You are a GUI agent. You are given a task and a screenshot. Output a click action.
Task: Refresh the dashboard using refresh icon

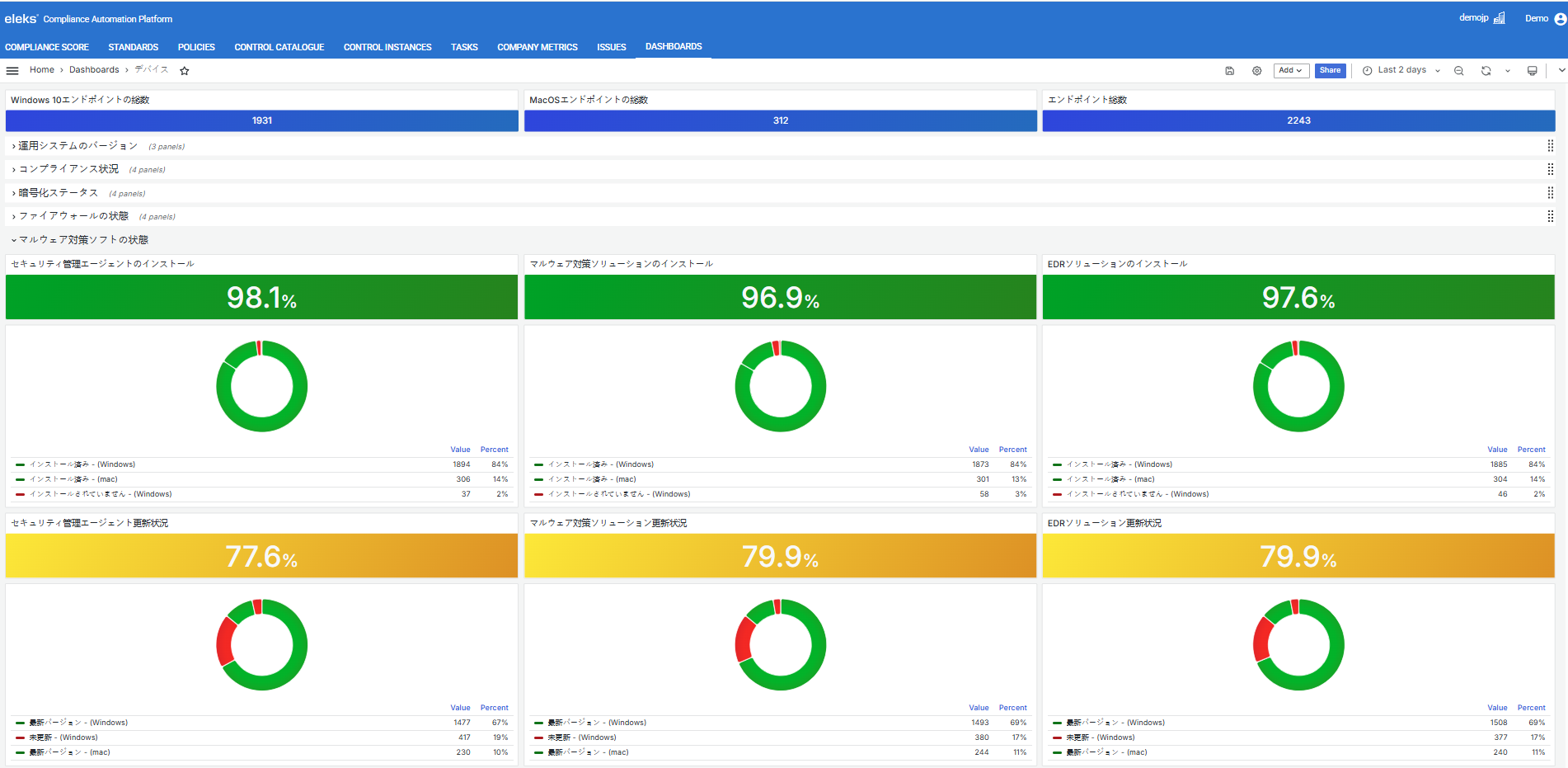(1486, 71)
